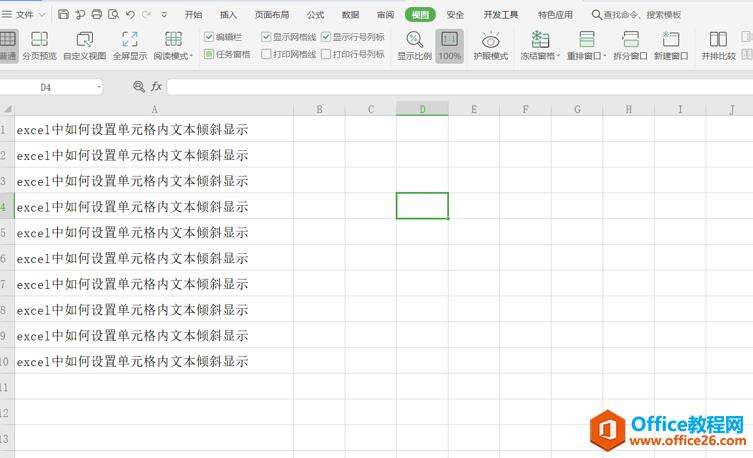Open the 文件 file menu dropdown
This screenshot has height=458, width=753.
[24, 15]
